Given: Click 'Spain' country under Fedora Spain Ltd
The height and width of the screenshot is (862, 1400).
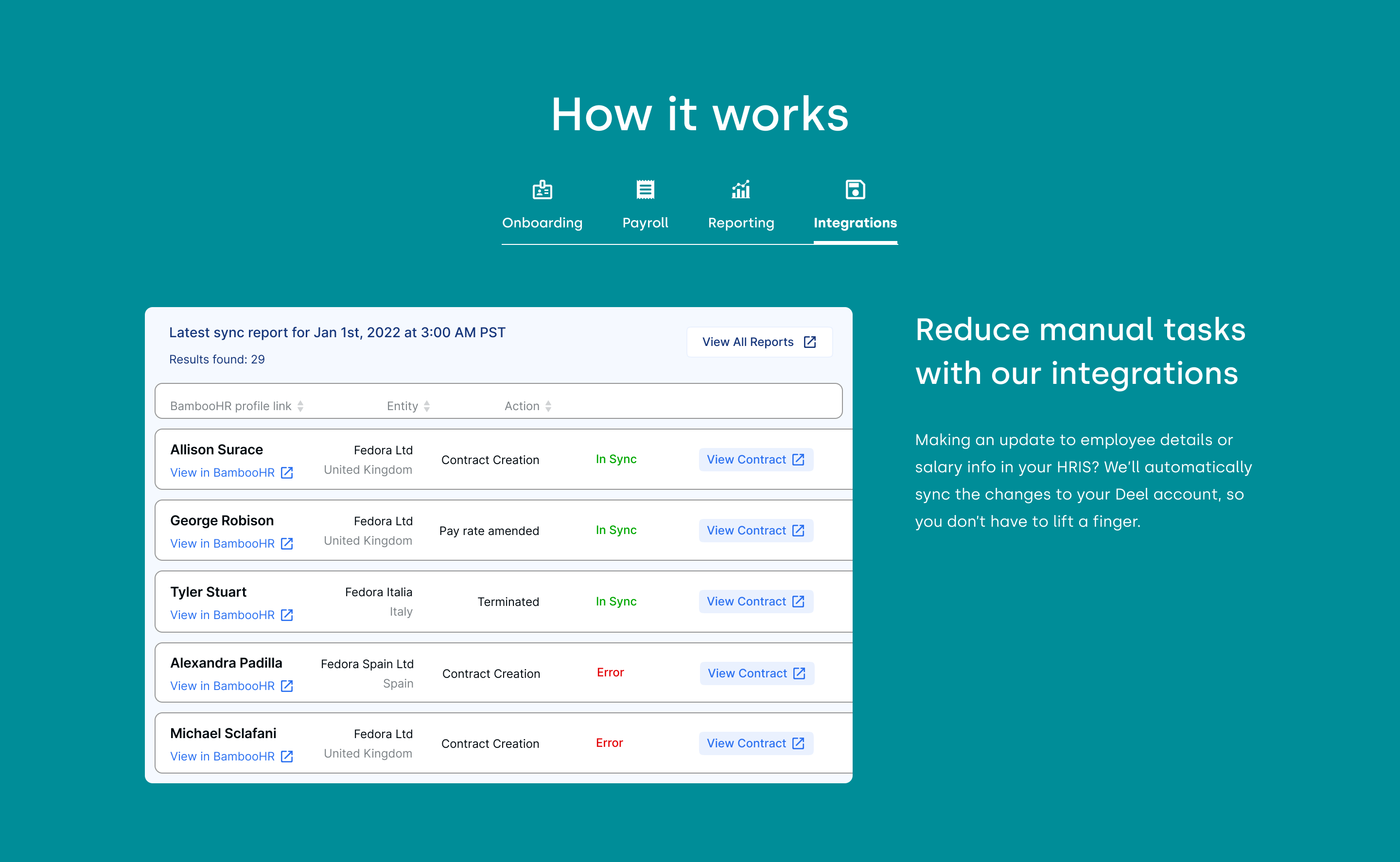Looking at the screenshot, I should pos(398,684).
